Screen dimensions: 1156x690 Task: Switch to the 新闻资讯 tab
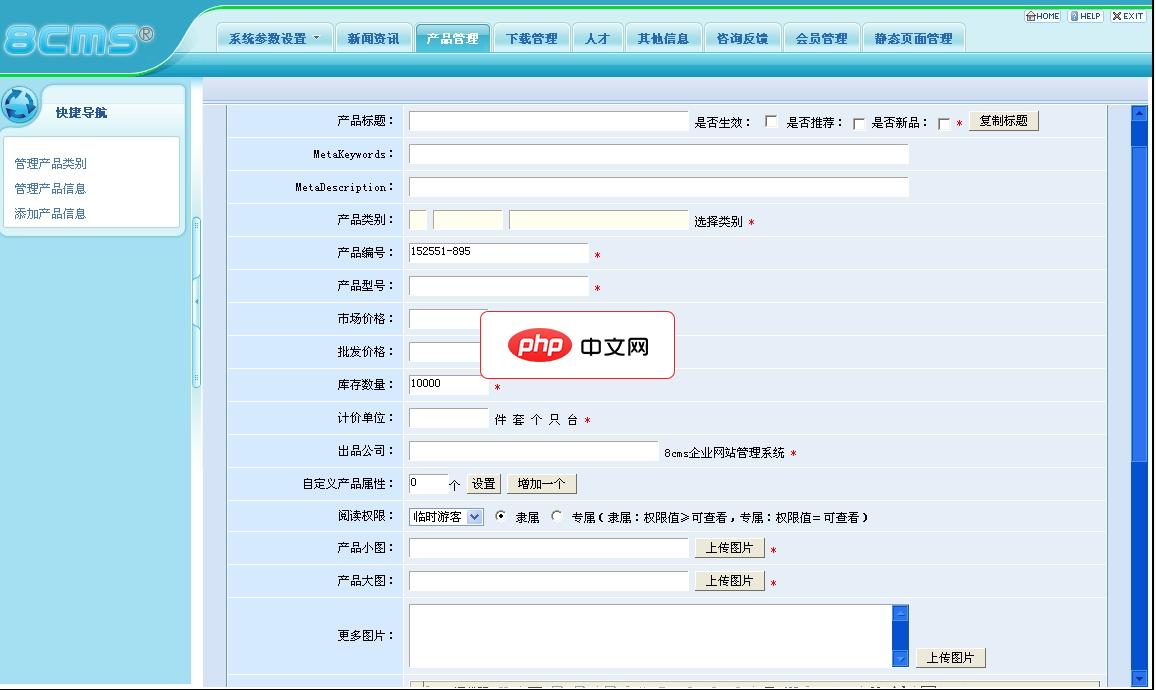coord(373,38)
